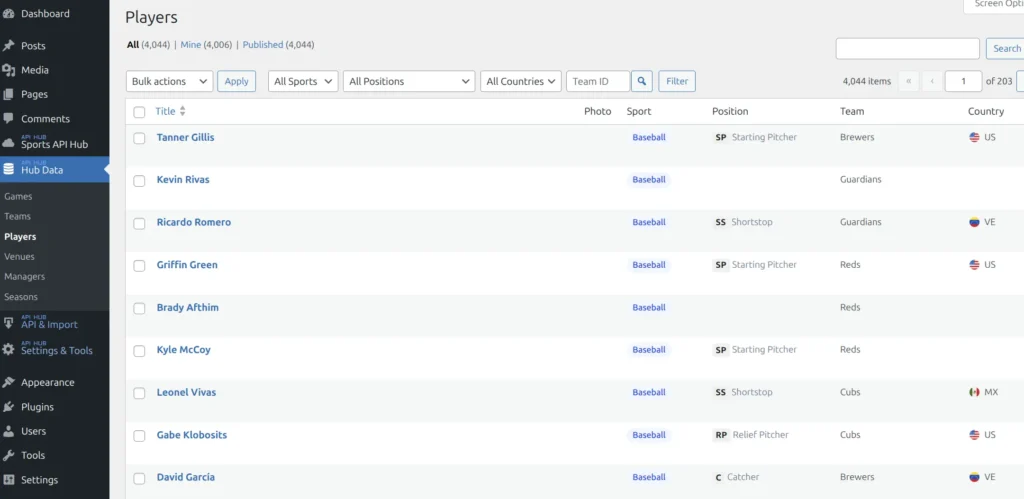Click the API & Import icon
Image resolution: width=1024 pixels, height=499 pixels.
click(8, 323)
